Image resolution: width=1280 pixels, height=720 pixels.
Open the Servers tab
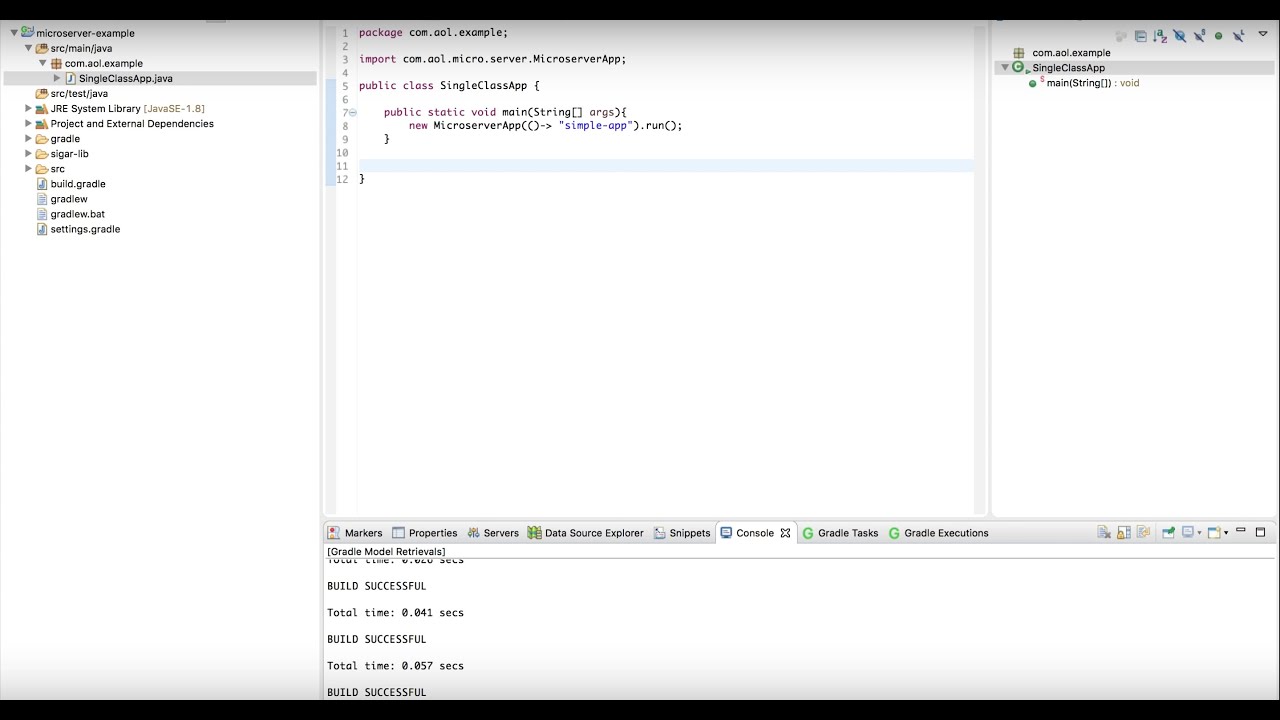(493, 533)
